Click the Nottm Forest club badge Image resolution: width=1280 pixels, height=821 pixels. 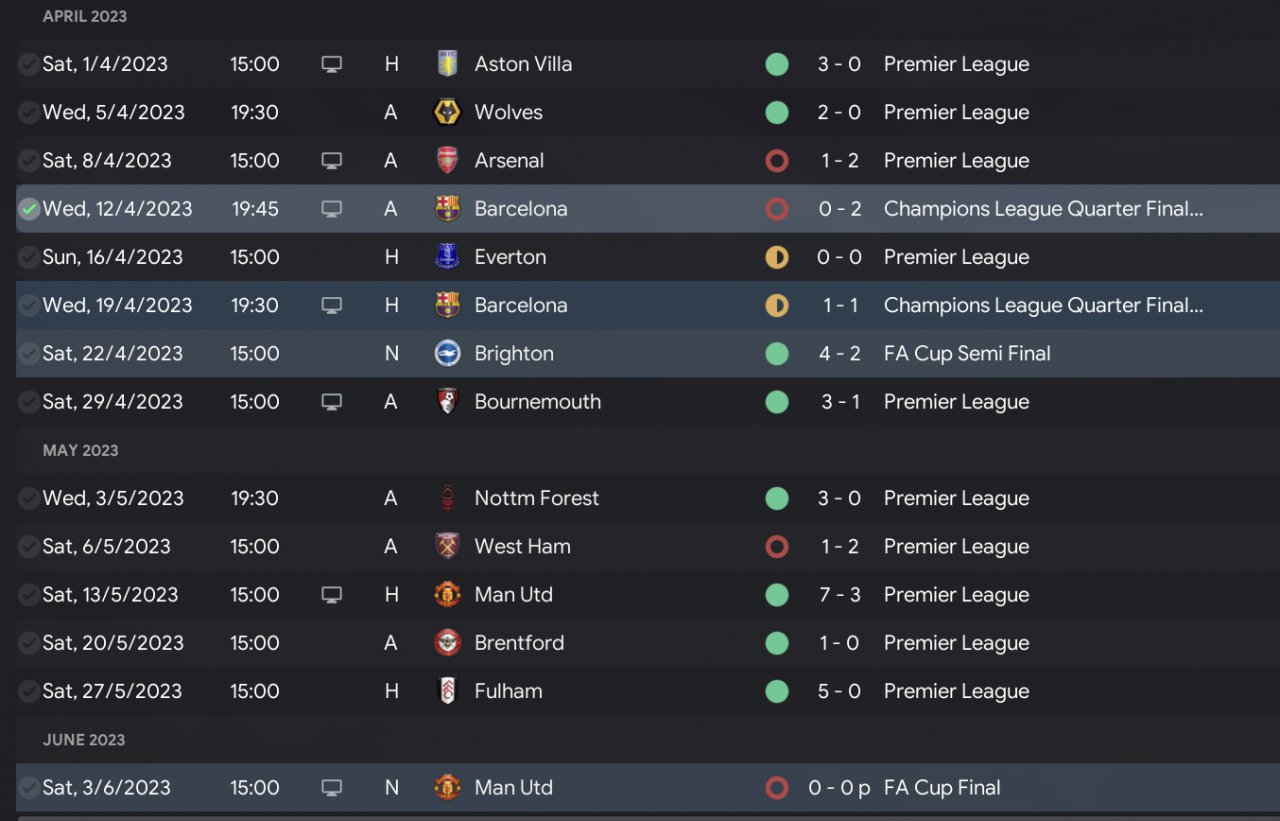pyautogui.click(x=447, y=498)
